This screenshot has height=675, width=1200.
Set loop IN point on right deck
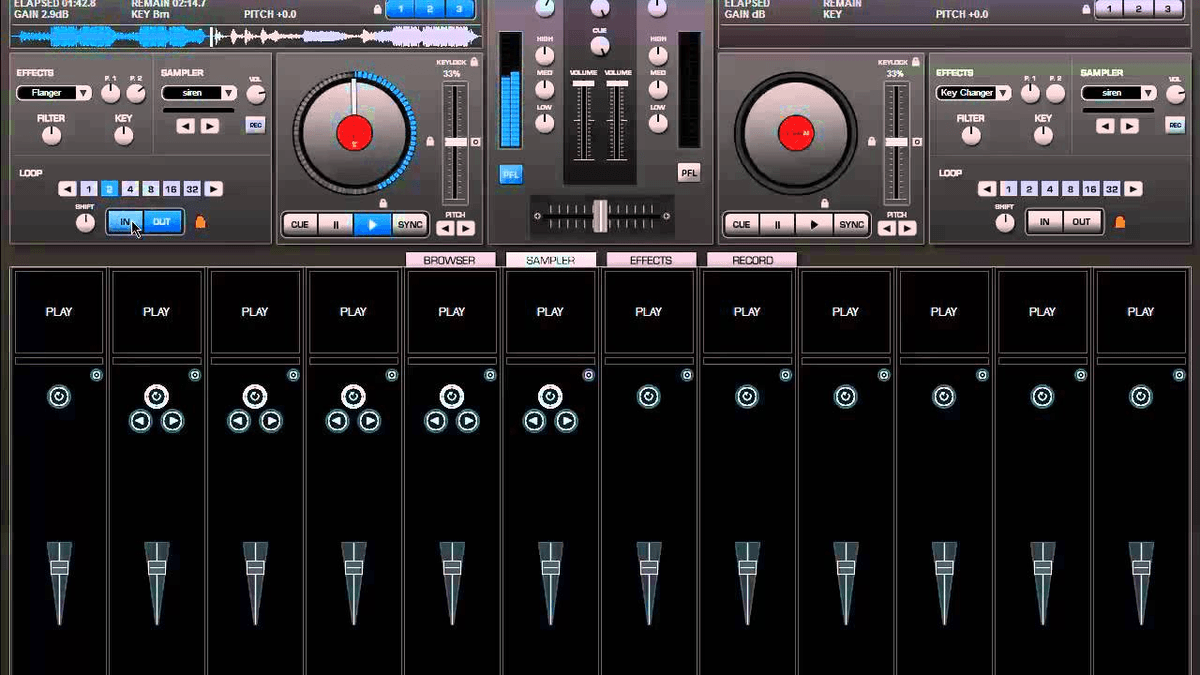click(x=1045, y=222)
